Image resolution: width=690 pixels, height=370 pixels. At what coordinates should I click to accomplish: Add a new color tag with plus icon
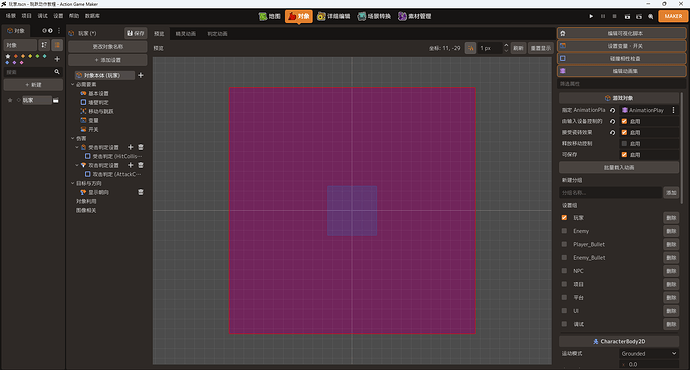tap(57, 59)
